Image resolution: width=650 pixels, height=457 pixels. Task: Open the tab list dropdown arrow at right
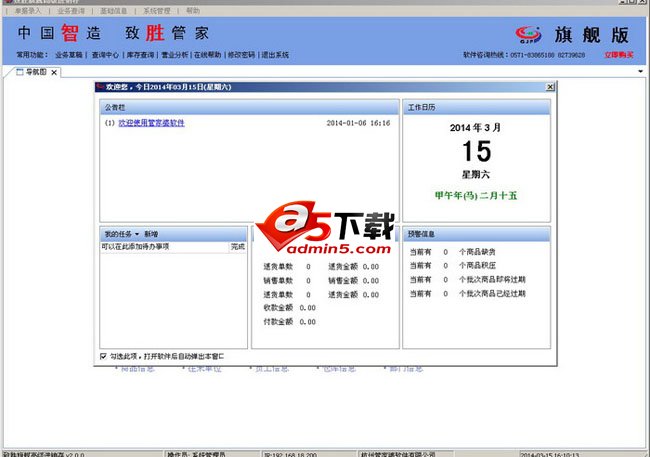pyautogui.click(x=640, y=72)
